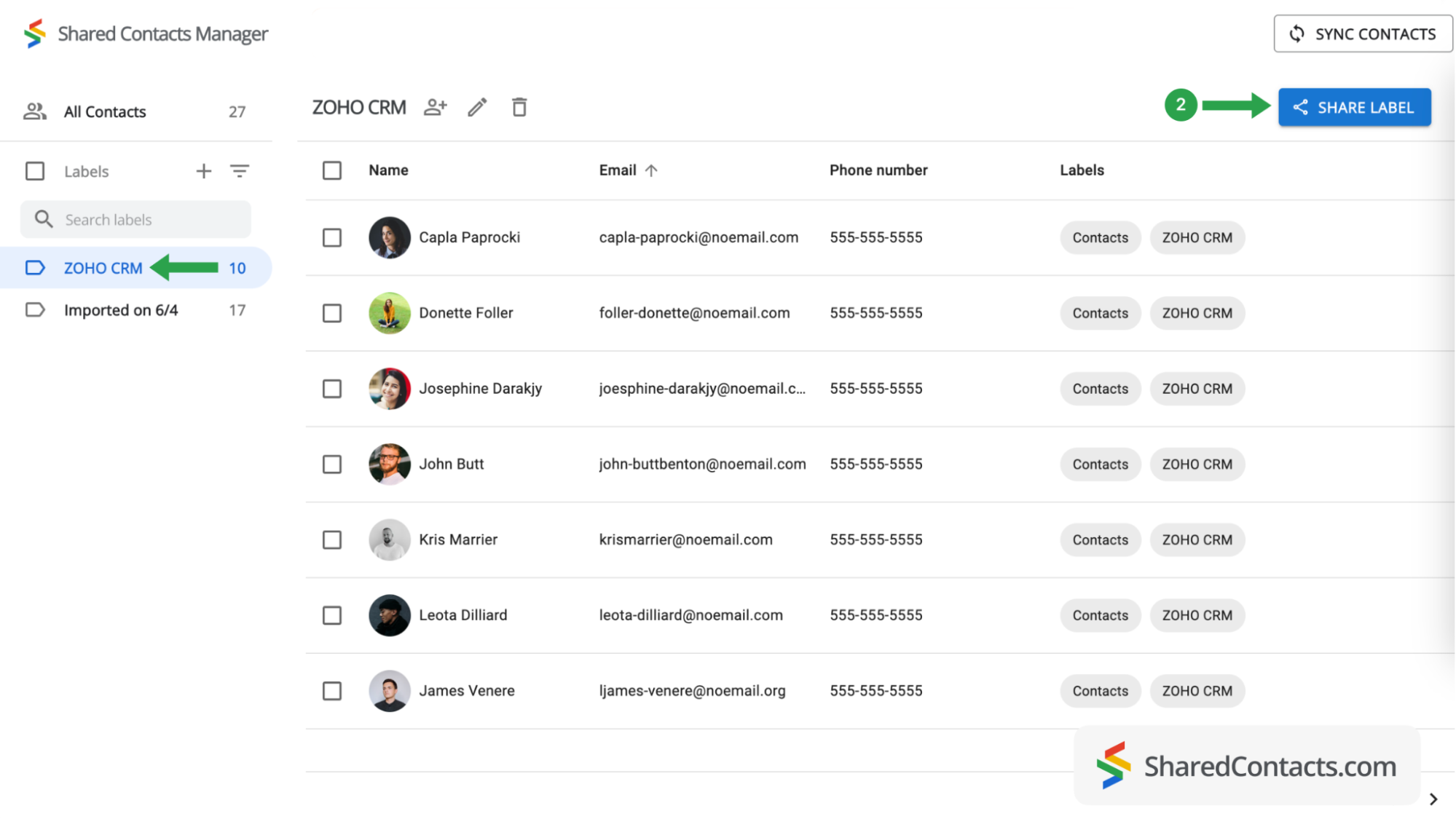Click email capla-paprocki@noemail.com
The image size is (1456, 819).
(699, 237)
